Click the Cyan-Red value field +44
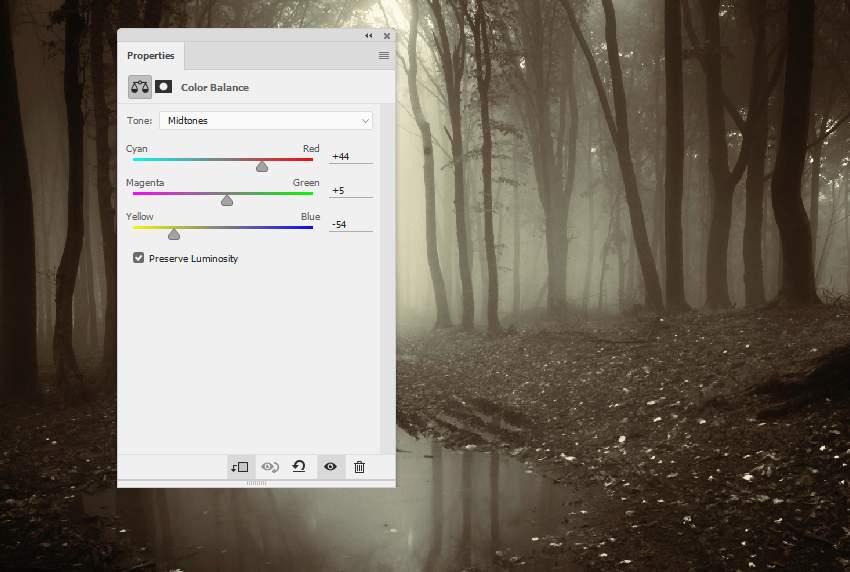850x572 pixels. [x=351, y=157]
